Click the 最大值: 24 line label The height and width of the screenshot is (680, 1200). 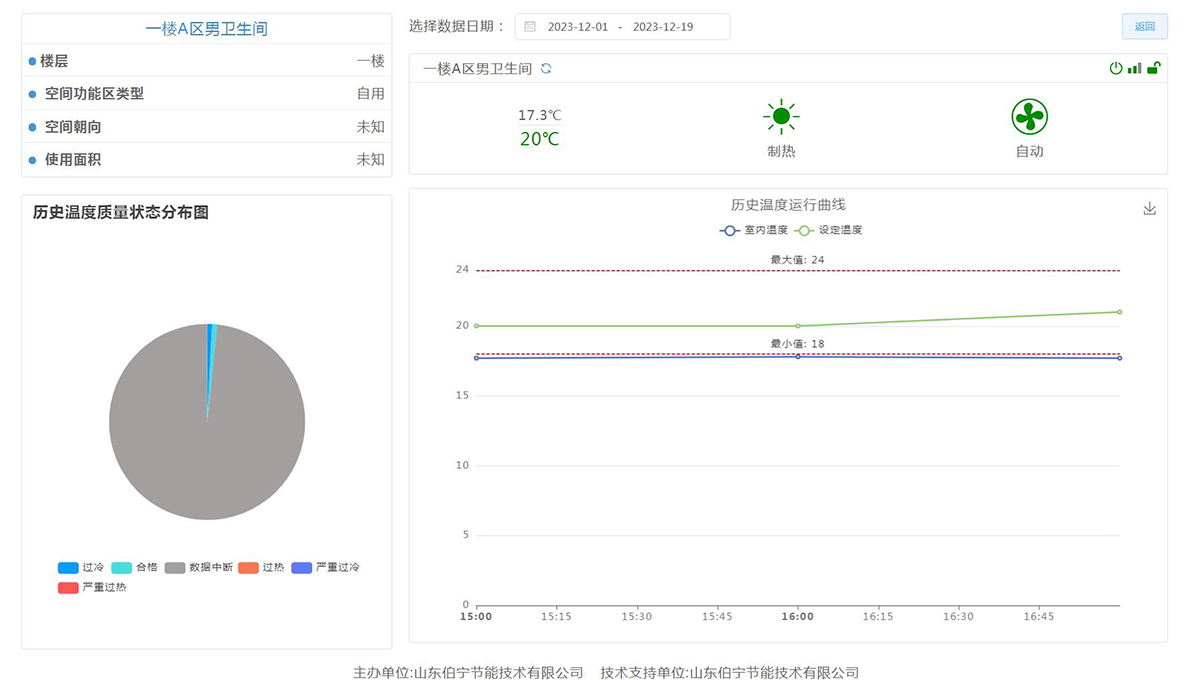click(x=797, y=260)
